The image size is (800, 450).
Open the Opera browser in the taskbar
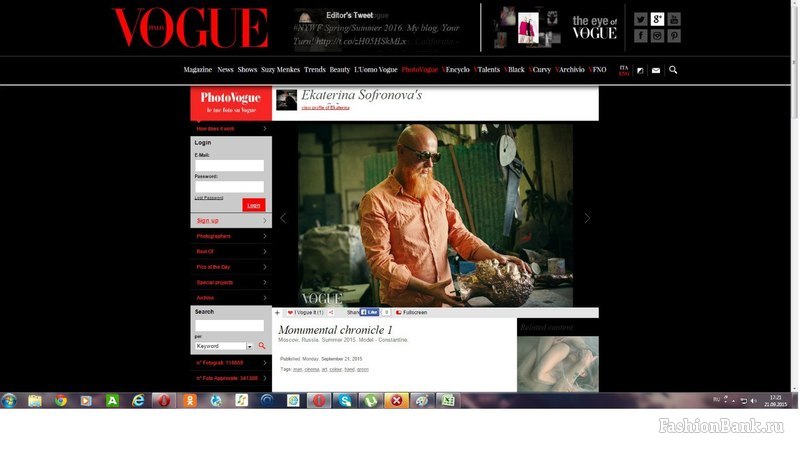(164, 401)
